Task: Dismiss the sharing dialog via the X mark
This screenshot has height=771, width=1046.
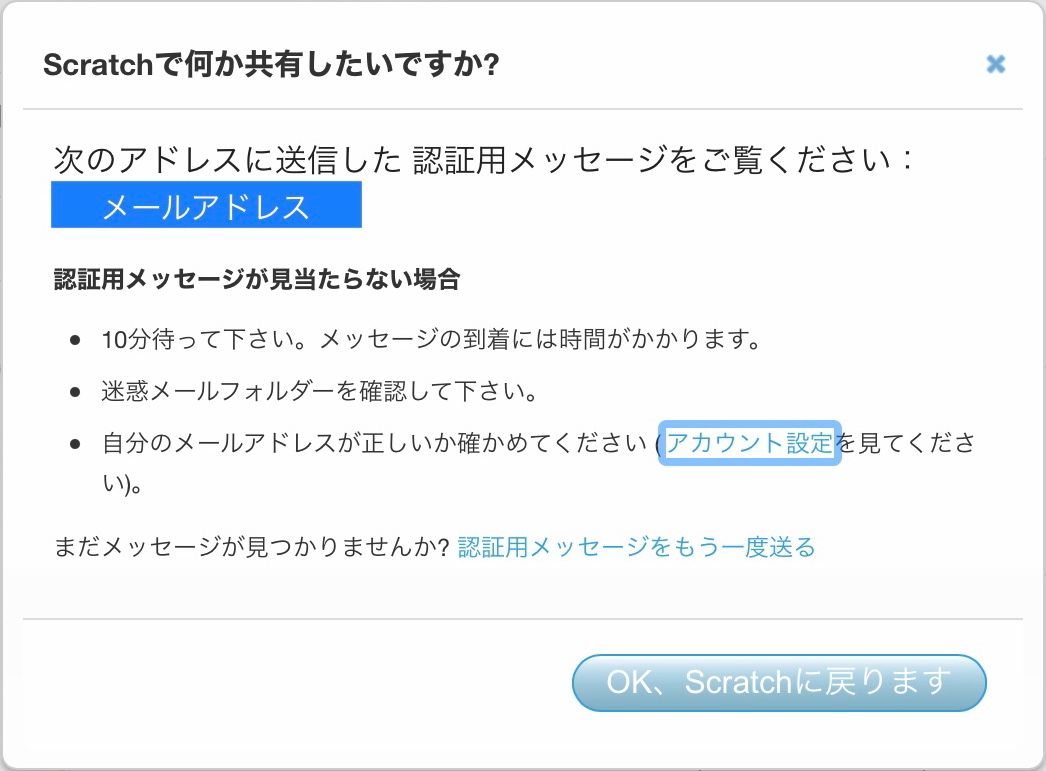Action: point(996,64)
